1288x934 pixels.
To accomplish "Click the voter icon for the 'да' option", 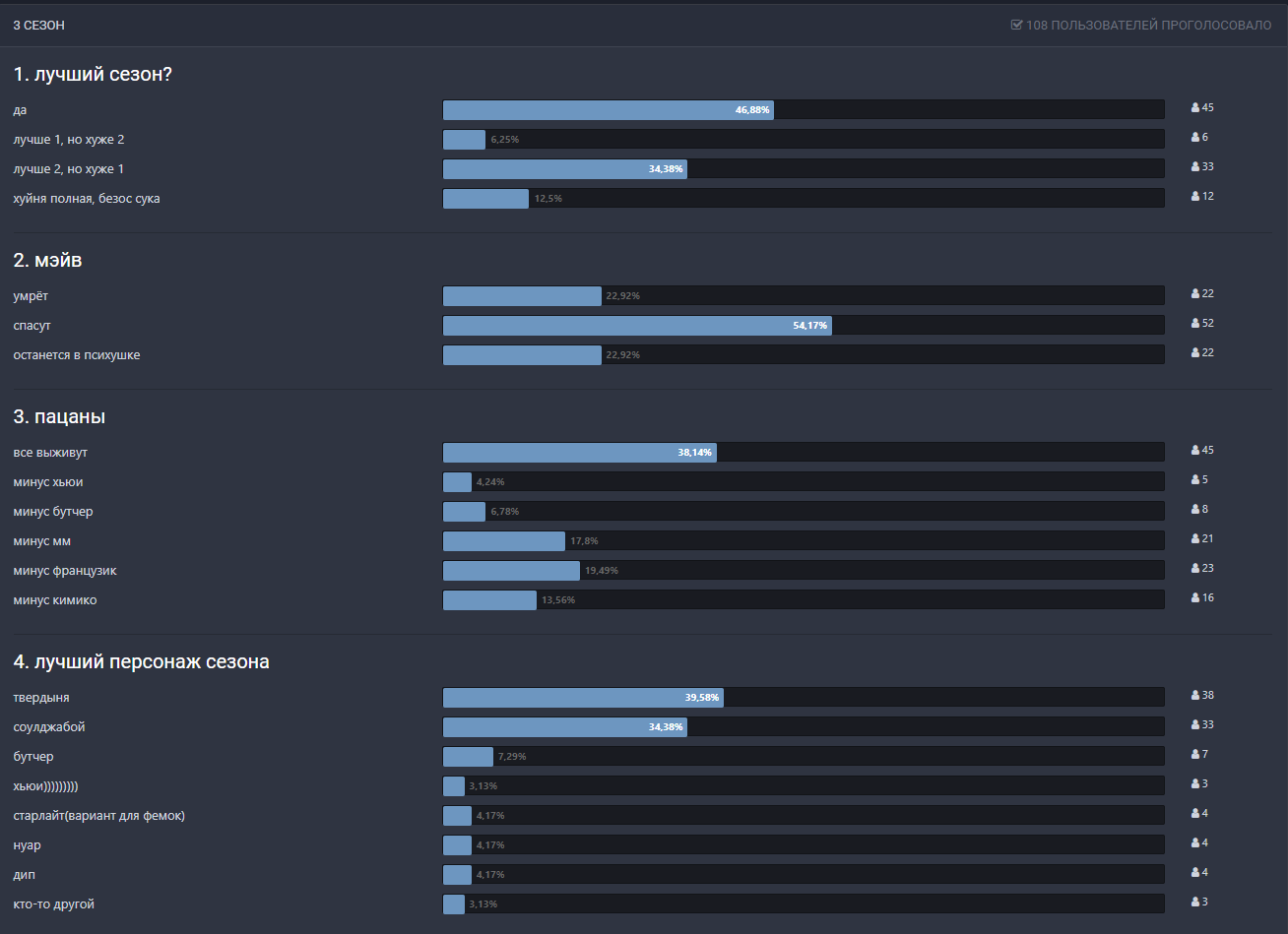I will pyautogui.click(x=1195, y=108).
